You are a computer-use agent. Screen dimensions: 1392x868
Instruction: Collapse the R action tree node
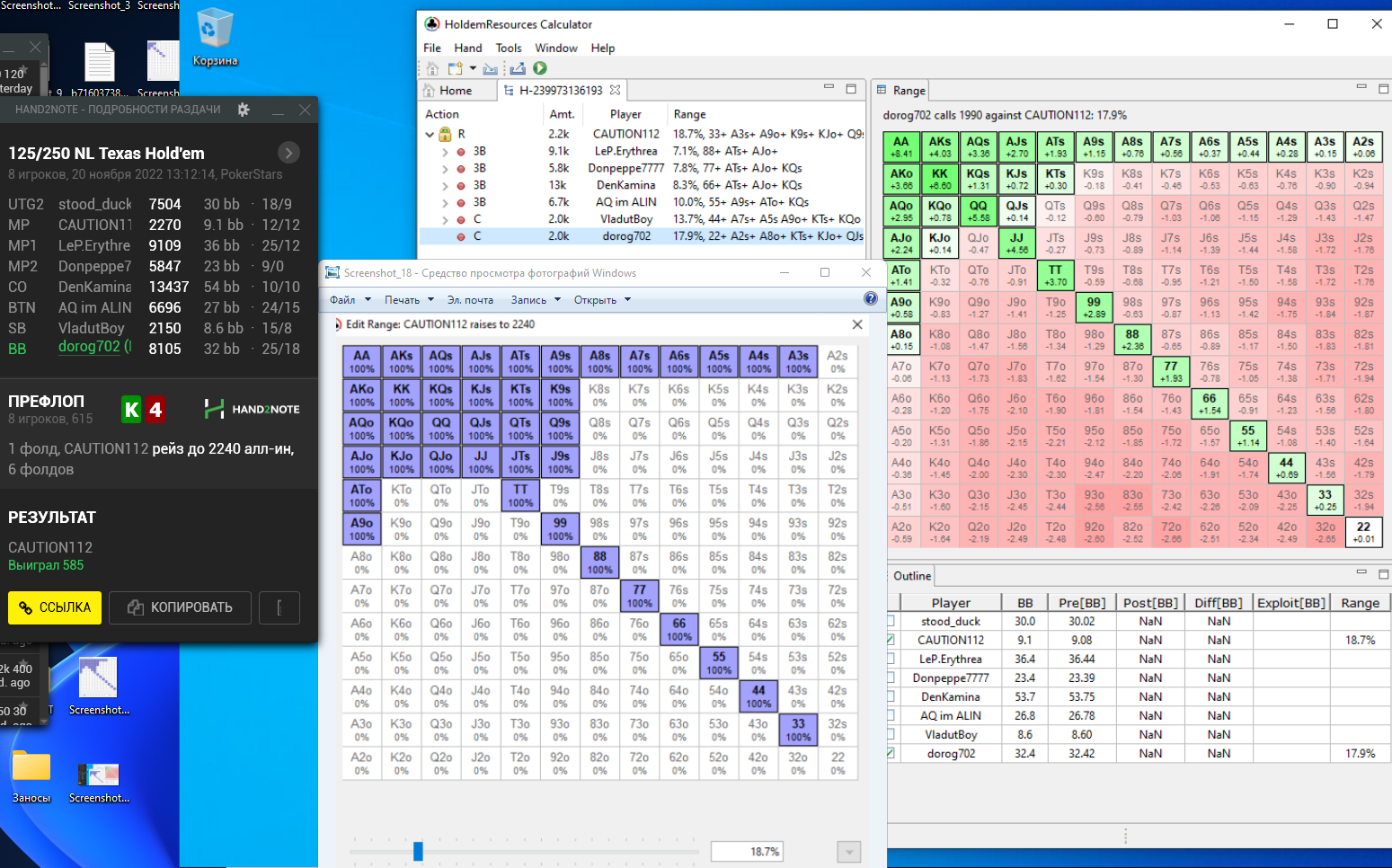[x=430, y=135]
